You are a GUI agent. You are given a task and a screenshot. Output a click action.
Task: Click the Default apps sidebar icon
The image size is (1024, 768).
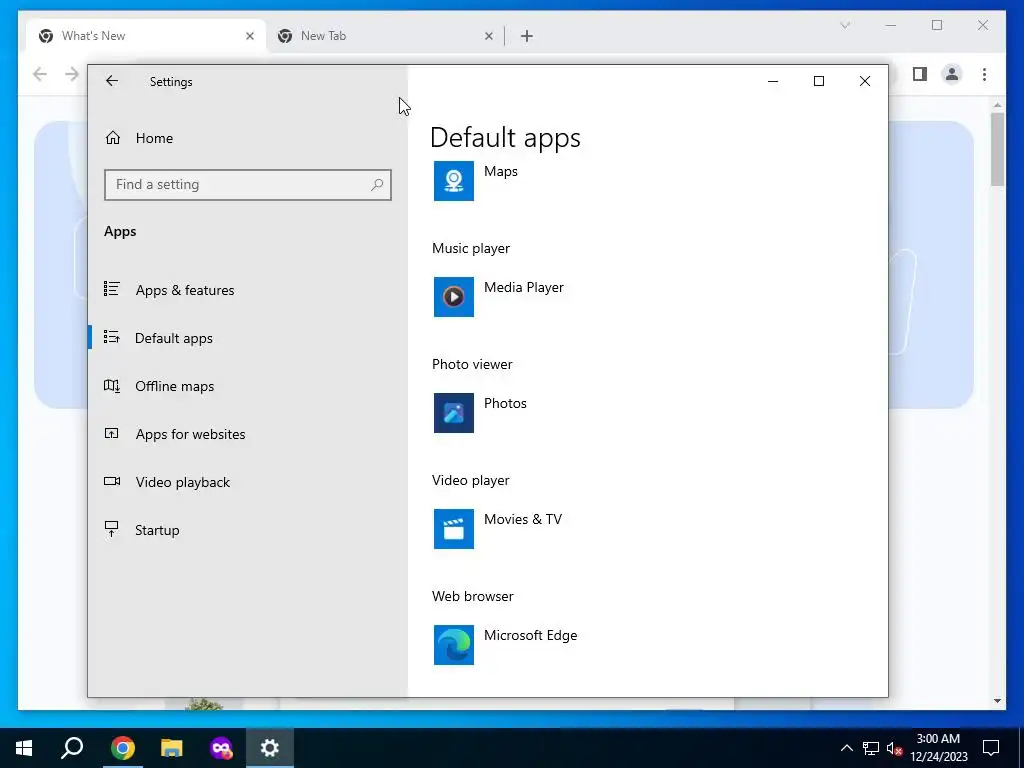pos(112,337)
